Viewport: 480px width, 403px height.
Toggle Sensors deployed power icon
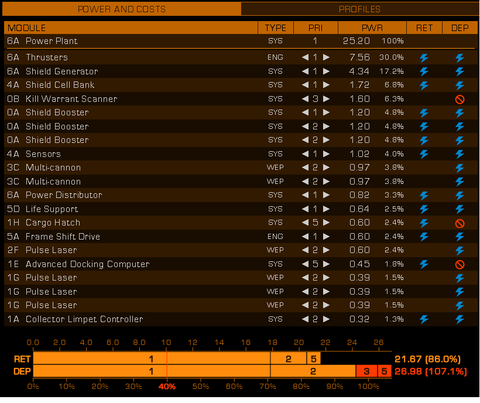coord(460,154)
